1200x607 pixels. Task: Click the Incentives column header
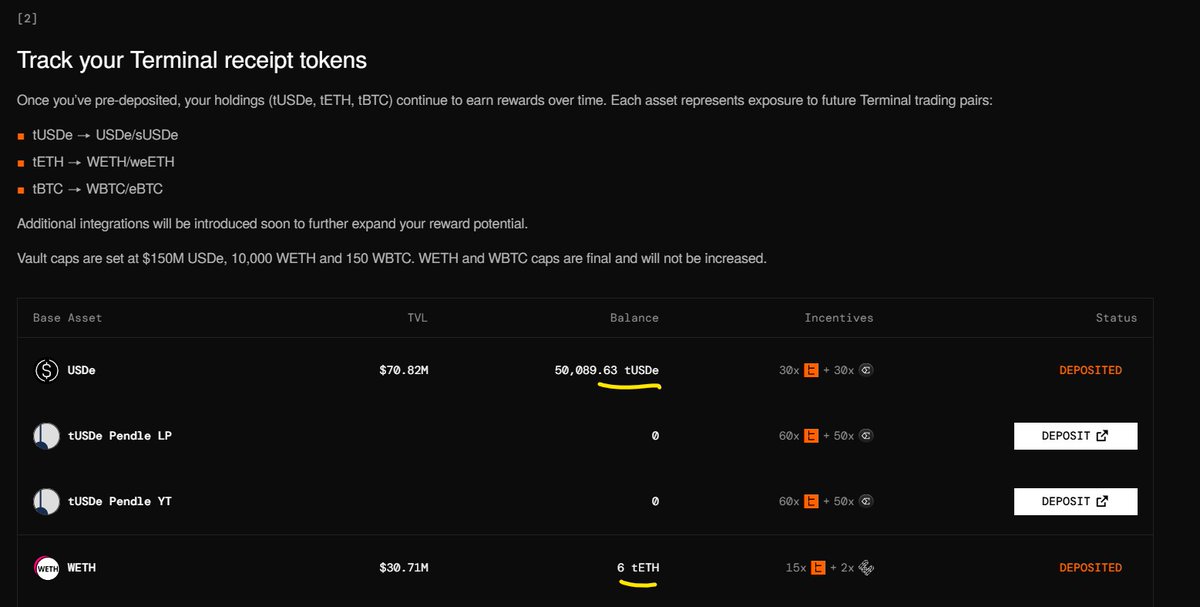839,318
